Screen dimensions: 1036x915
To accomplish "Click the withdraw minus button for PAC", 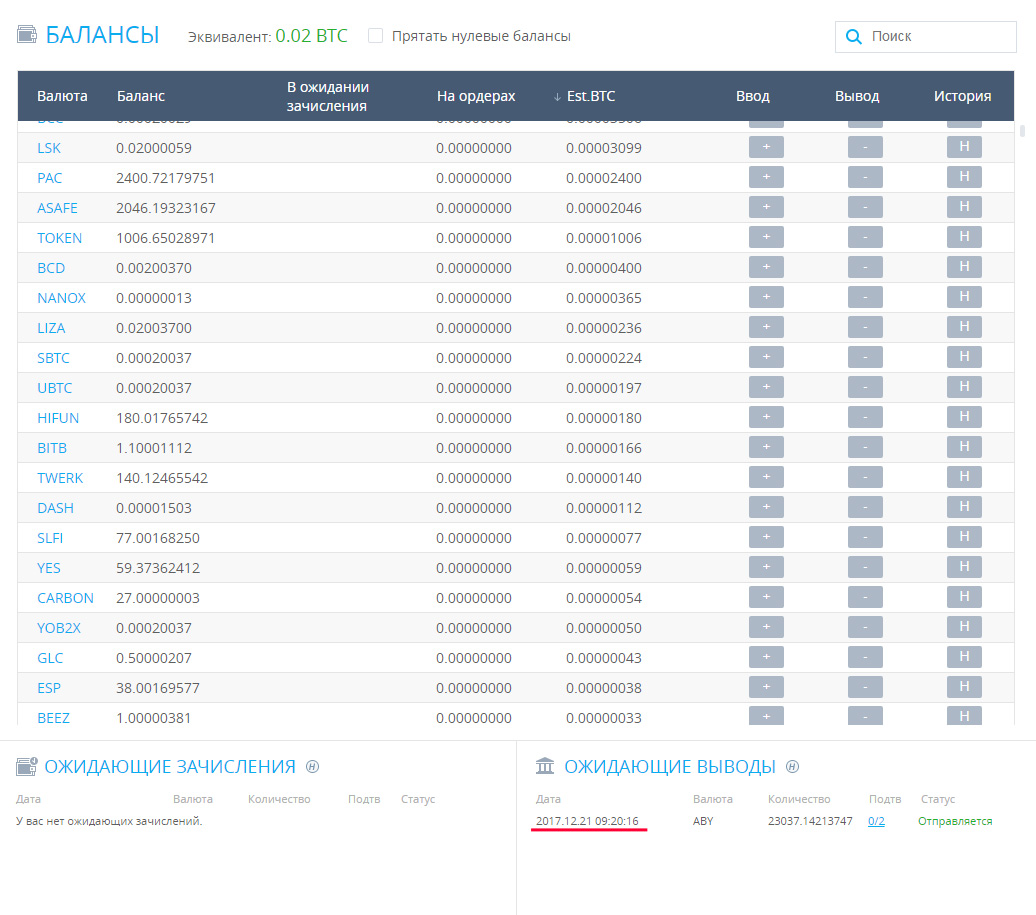I will (x=865, y=177).
